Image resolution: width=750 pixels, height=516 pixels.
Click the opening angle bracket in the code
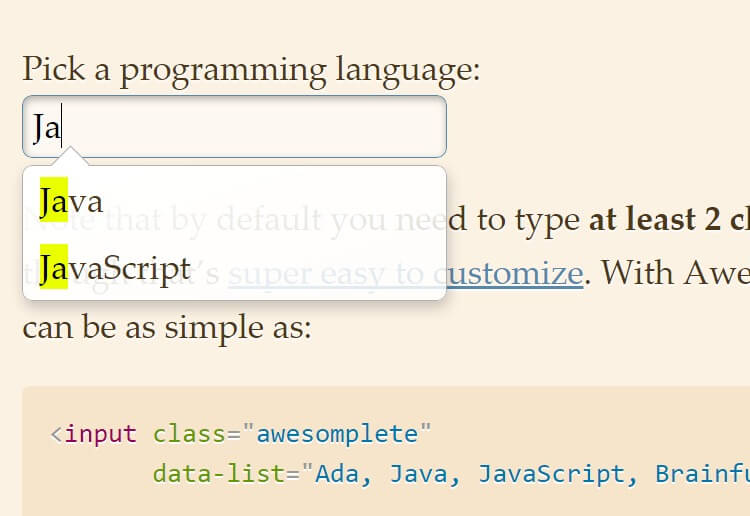56,434
